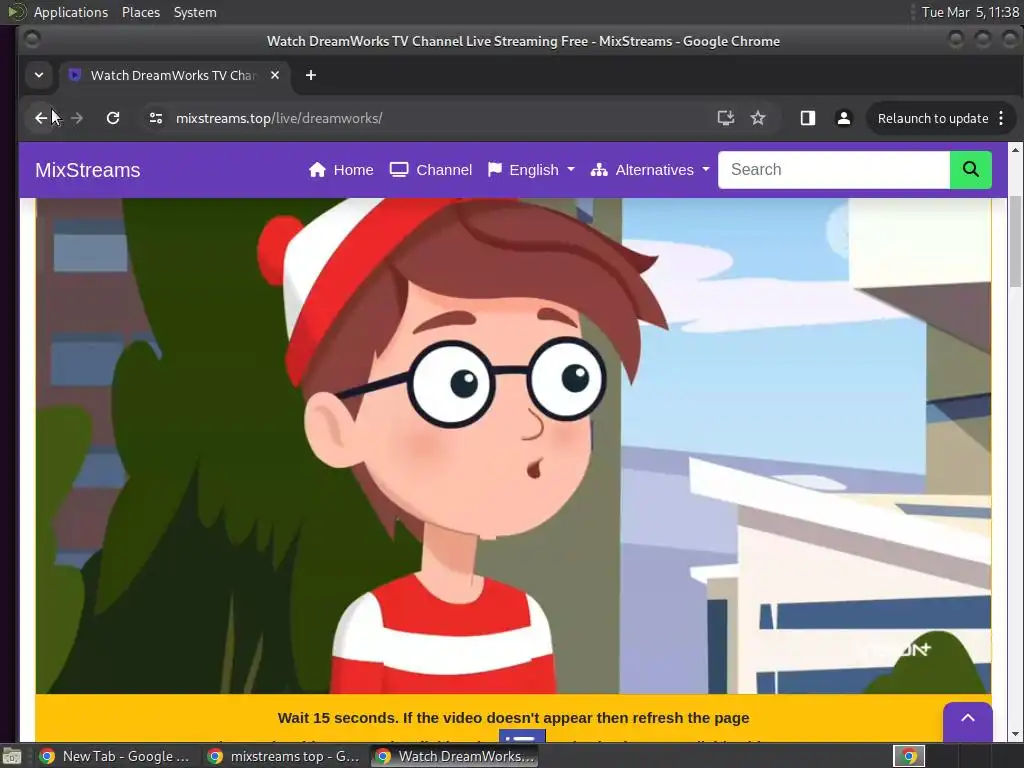The image size is (1024, 768).
Task: Click the Home house icon
Action: point(317,170)
